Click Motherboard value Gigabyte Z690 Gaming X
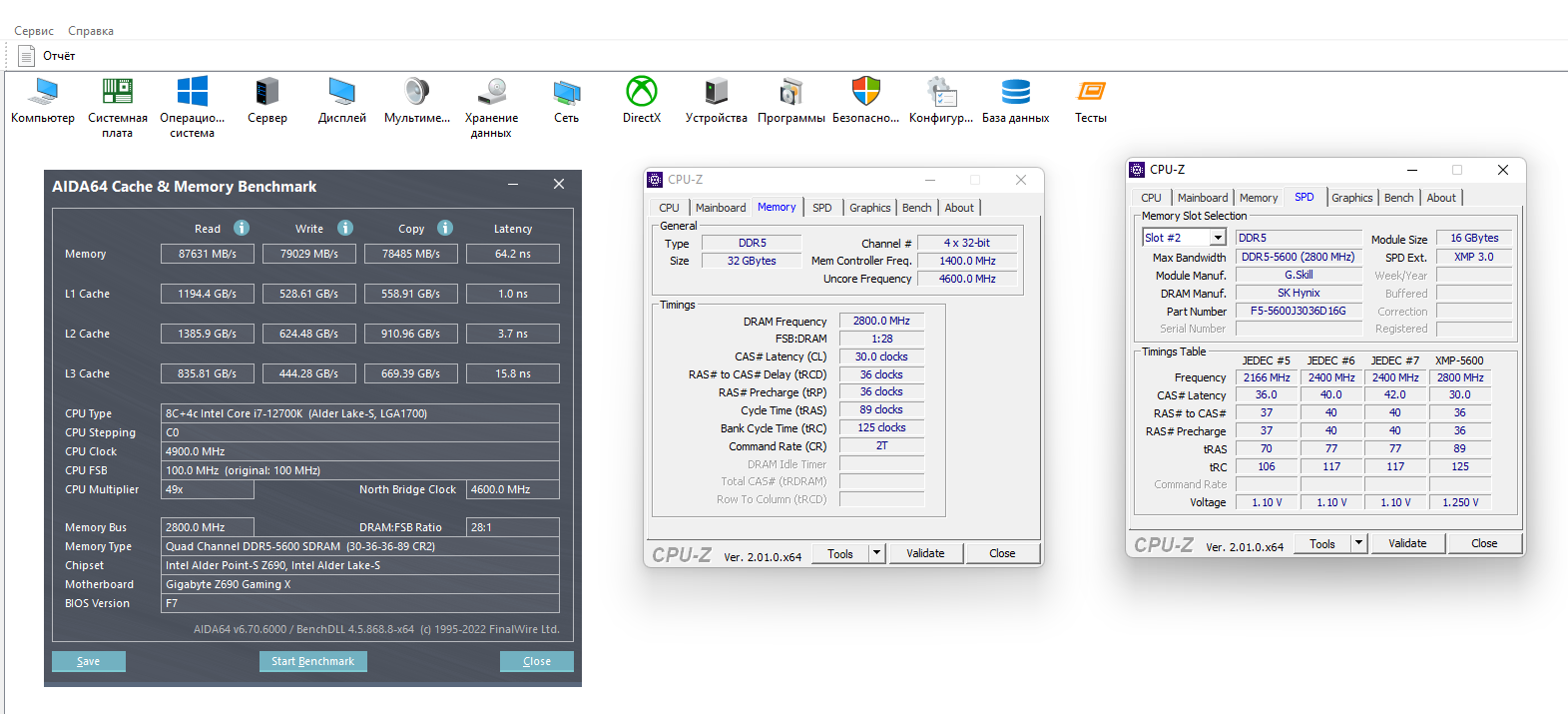 tap(360, 584)
